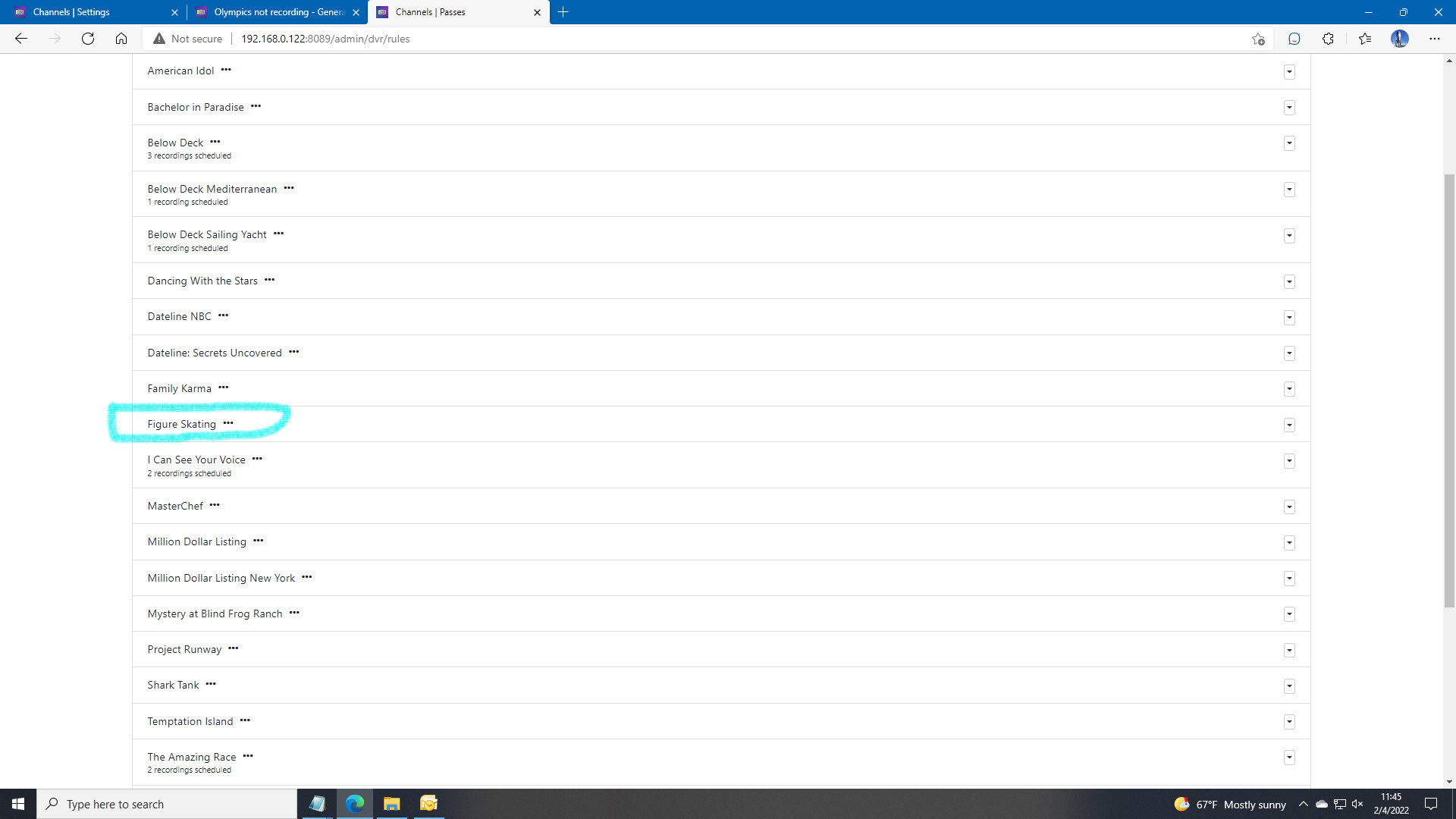Screen dimensions: 1456x819
Task: Expand the Family Karma dropdown arrow
Action: click(1289, 389)
